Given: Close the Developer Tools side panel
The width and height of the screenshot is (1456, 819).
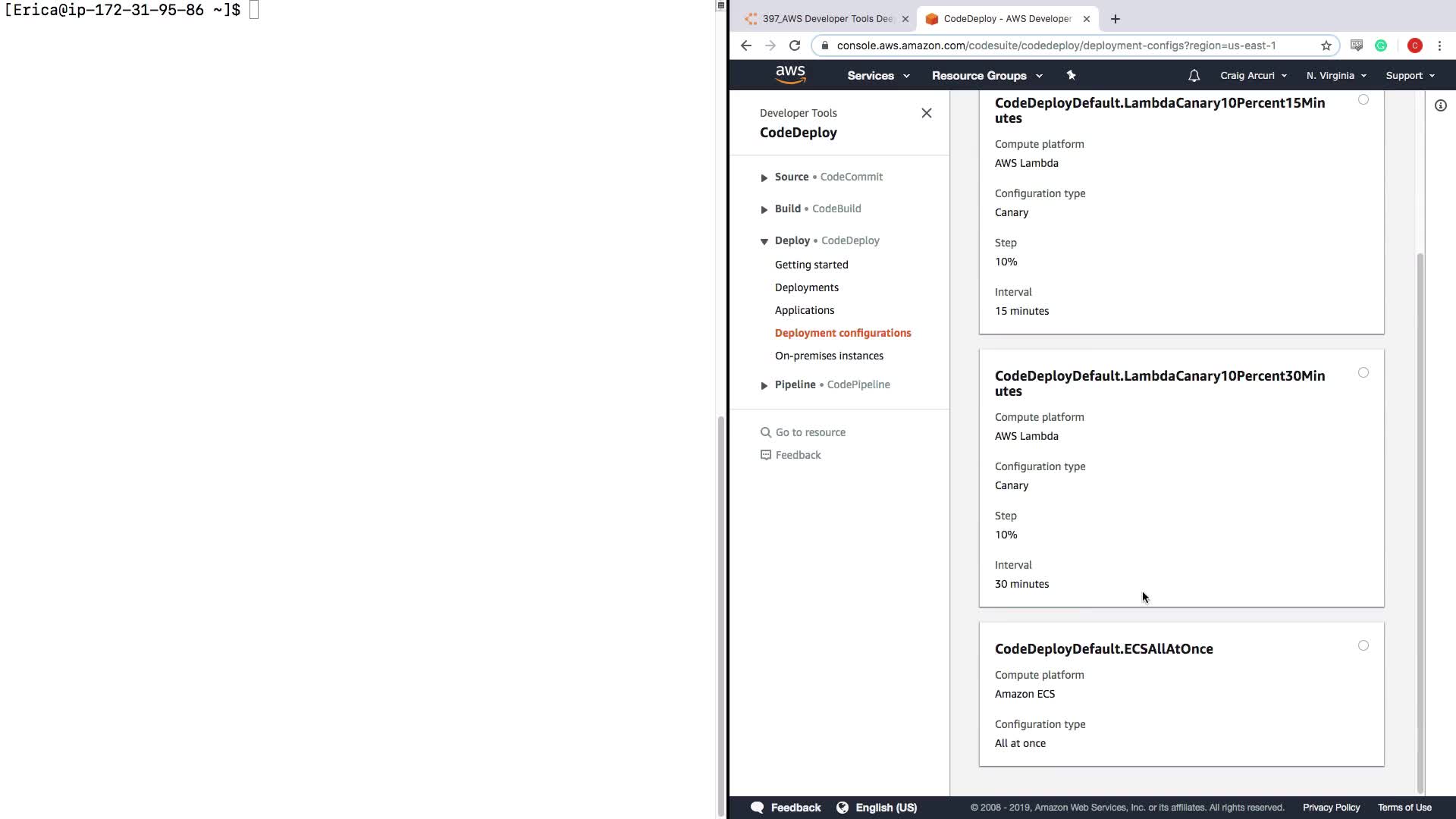Looking at the screenshot, I should coord(926,113).
